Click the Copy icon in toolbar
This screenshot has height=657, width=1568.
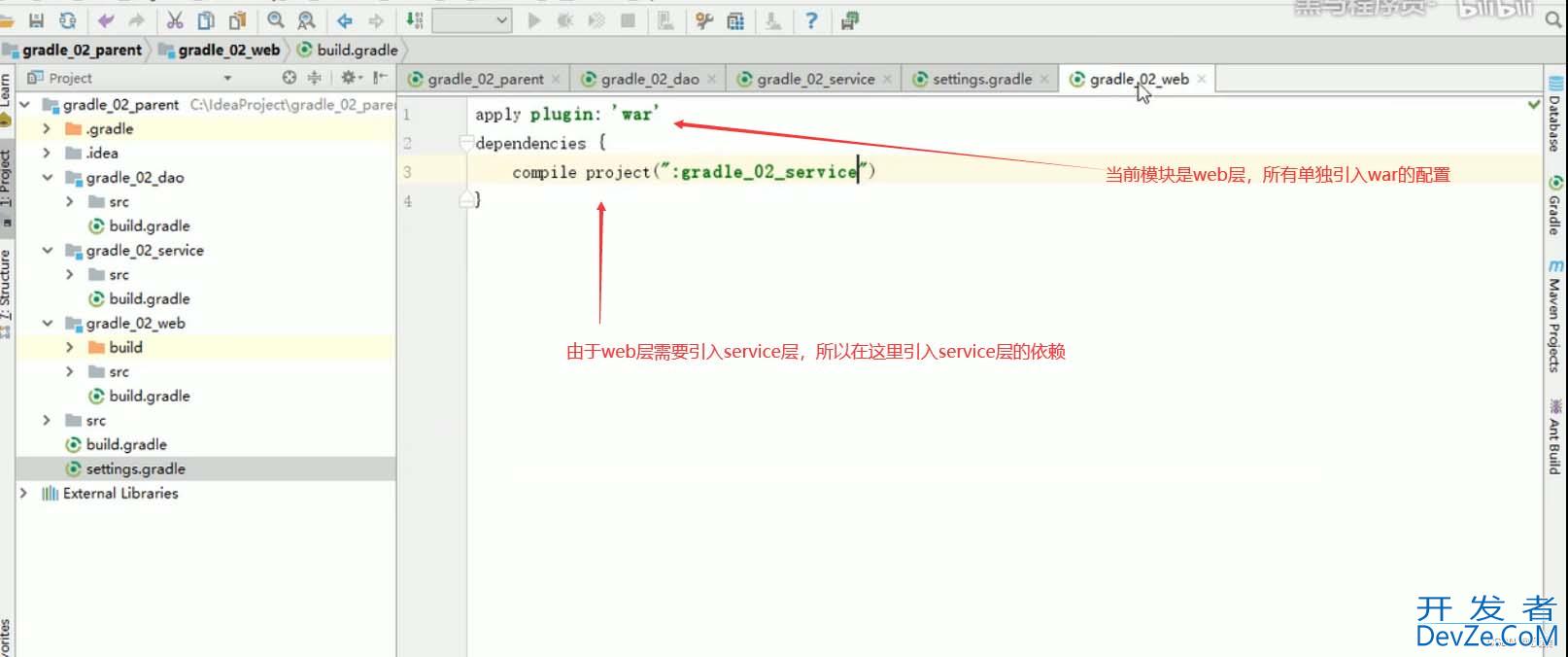click(x=206, y=20)
